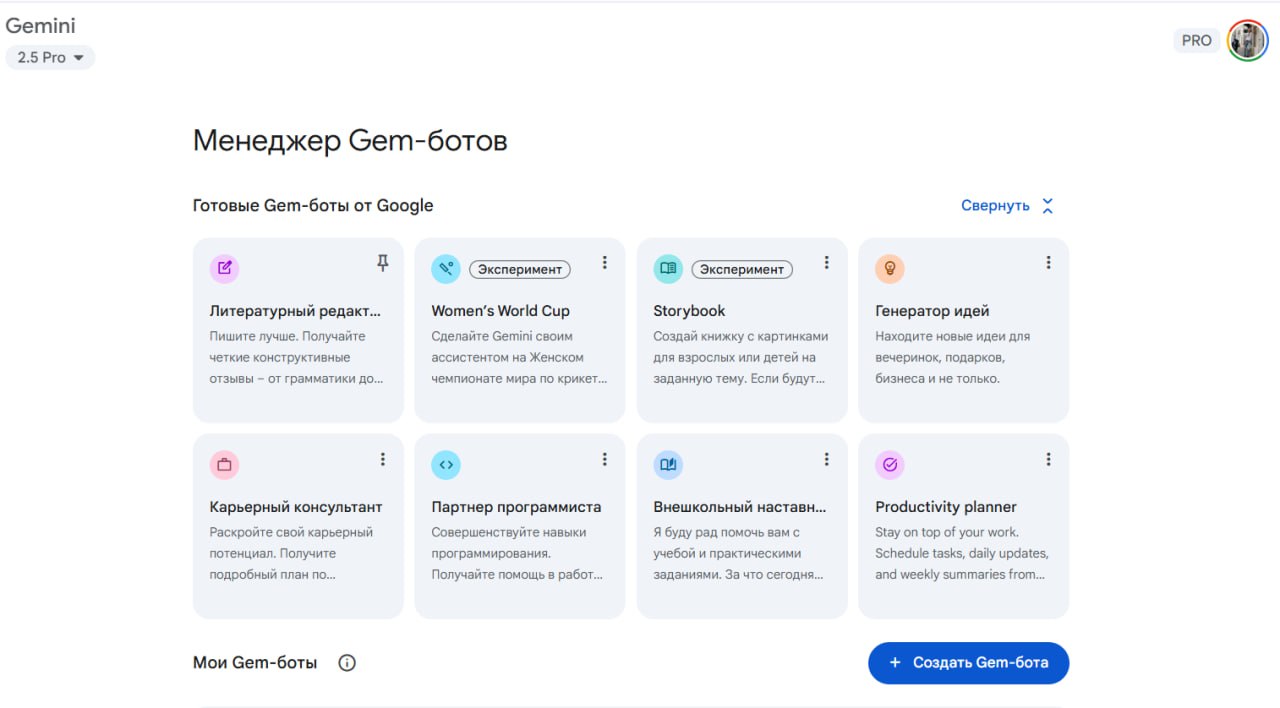The image size is (1280, 708).
Task: Click the Литературный редактор pencil icon
Action: (x=224, y=268)
